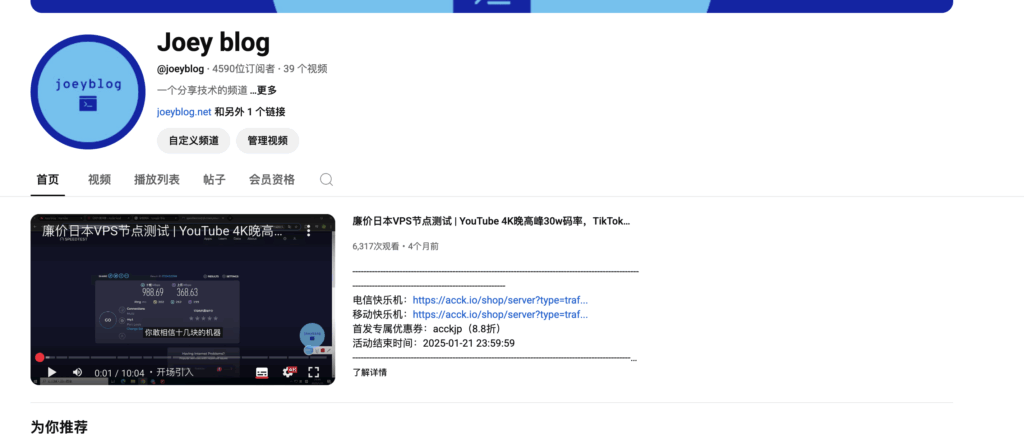Image resolution: width=1024 pixels, height=444 pixels.
Task: Open the 会员资格 tab
Action: coord(272,180)
